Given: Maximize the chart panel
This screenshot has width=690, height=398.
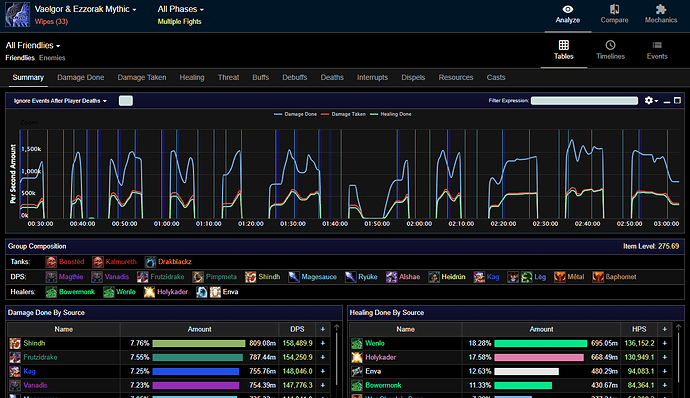Looking at the screenshot, I should click(678, 100).
